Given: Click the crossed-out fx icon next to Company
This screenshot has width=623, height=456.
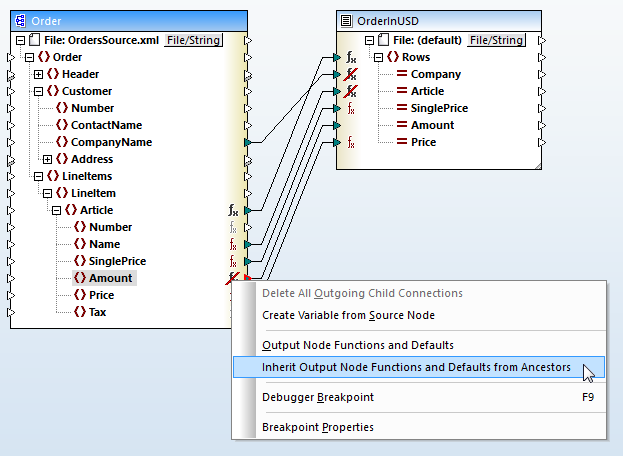Looking at the screenshot, I should pos(351,74).
